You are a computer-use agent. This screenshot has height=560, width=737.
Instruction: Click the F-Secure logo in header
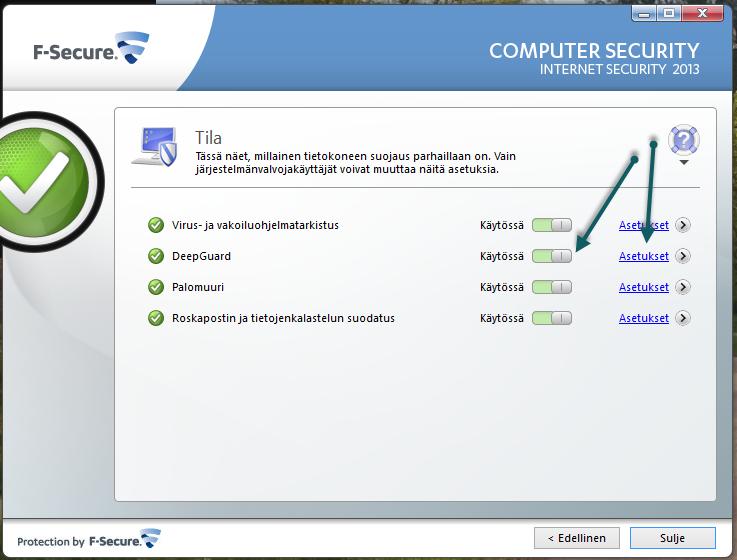click(x=91, y=48)
